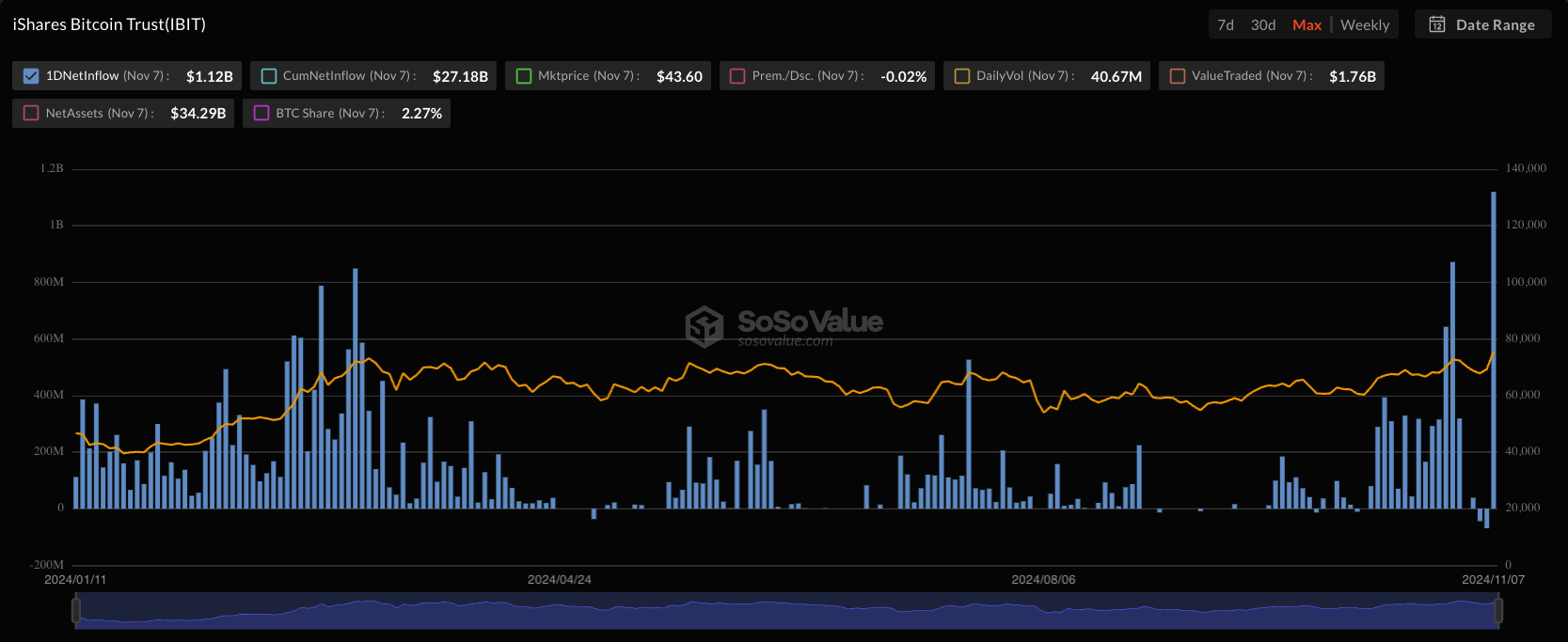Enable the Prem./Dsc. series checkbox
1568x642 pixels.
pos(737,76)
